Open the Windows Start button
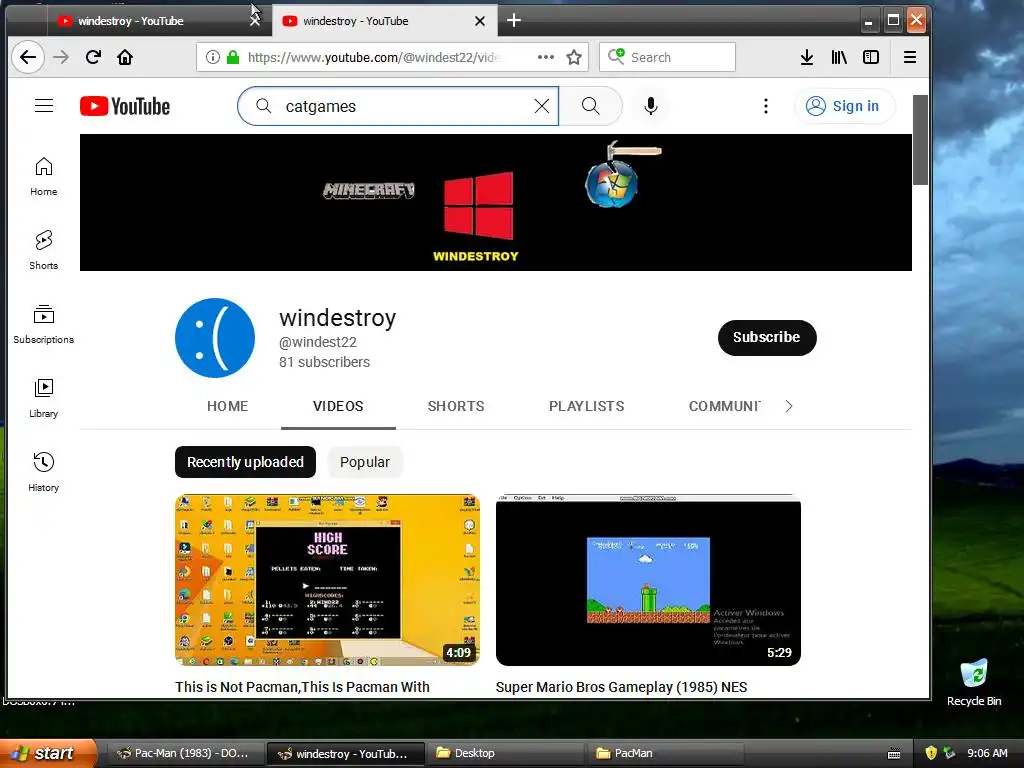Image resolution: width=1024 pixels, height=768 pixels. point(47,753)
